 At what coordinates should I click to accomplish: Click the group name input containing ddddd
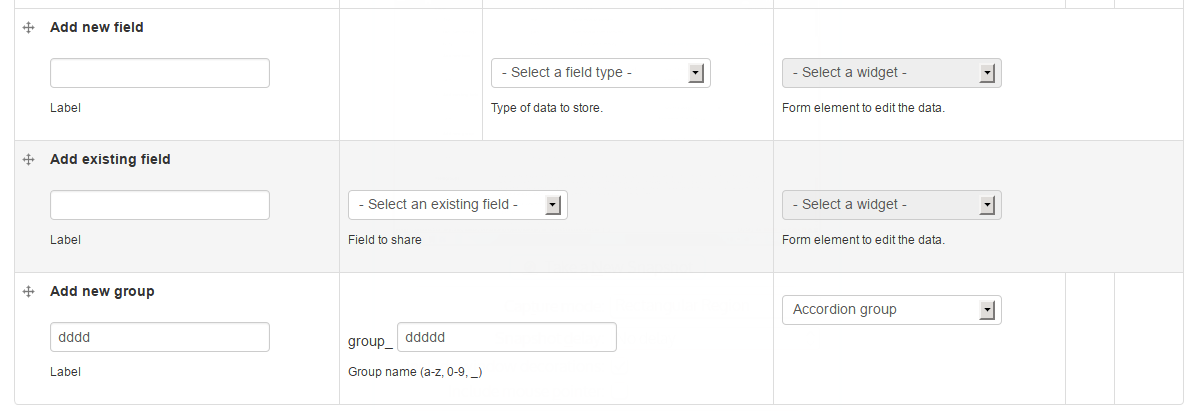point(507,337)
